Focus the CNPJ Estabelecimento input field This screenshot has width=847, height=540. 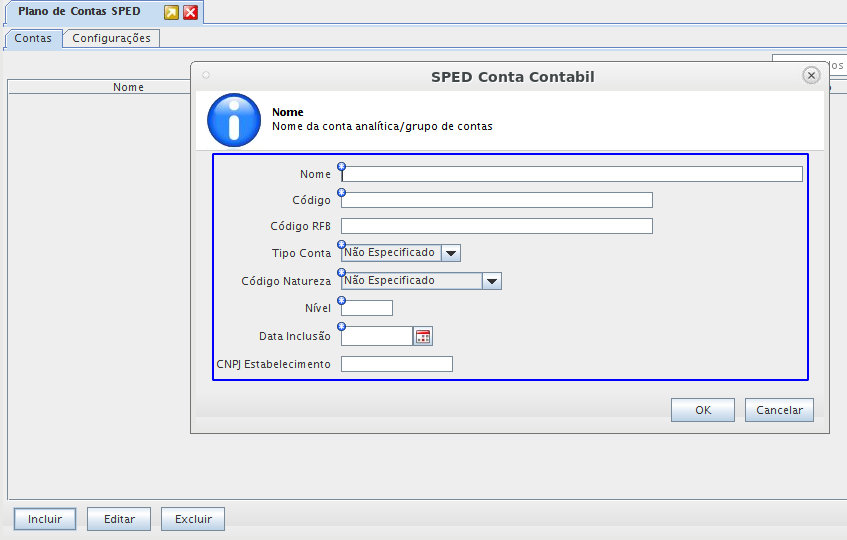click(x=396, y=364)
